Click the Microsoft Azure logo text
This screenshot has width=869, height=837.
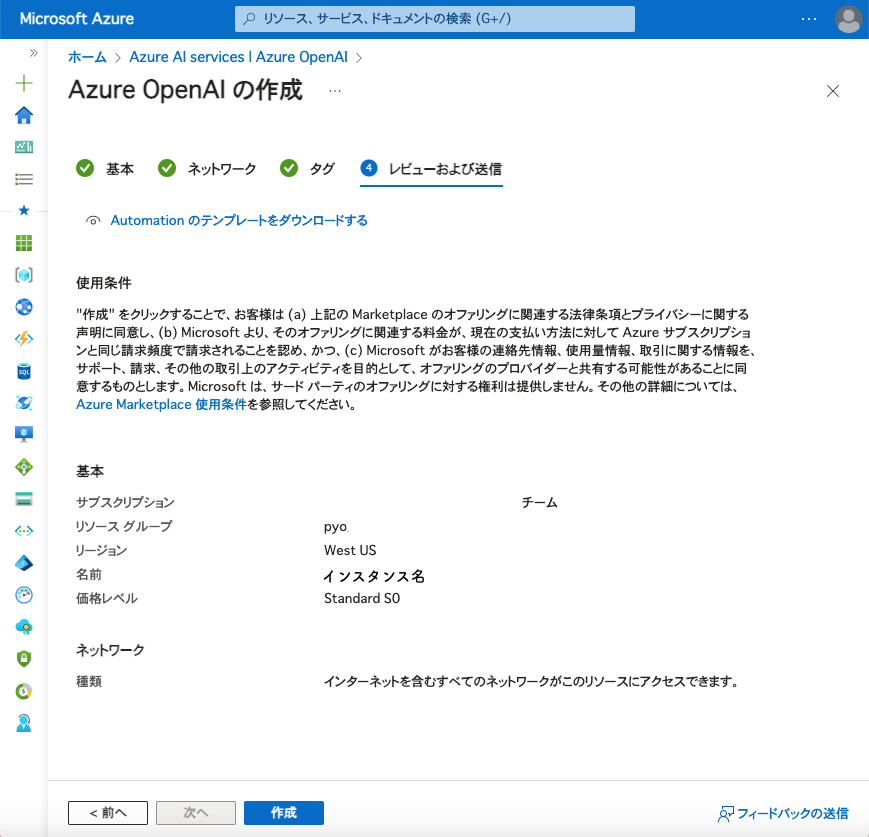click(x=76, y=19)
